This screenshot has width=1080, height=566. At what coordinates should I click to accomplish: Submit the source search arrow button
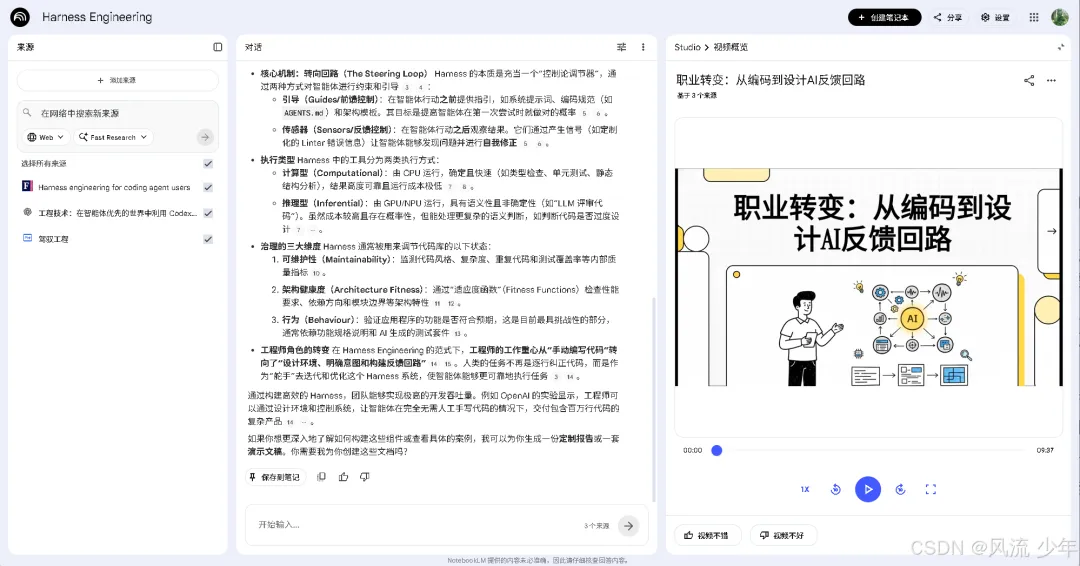pos(205,137)
